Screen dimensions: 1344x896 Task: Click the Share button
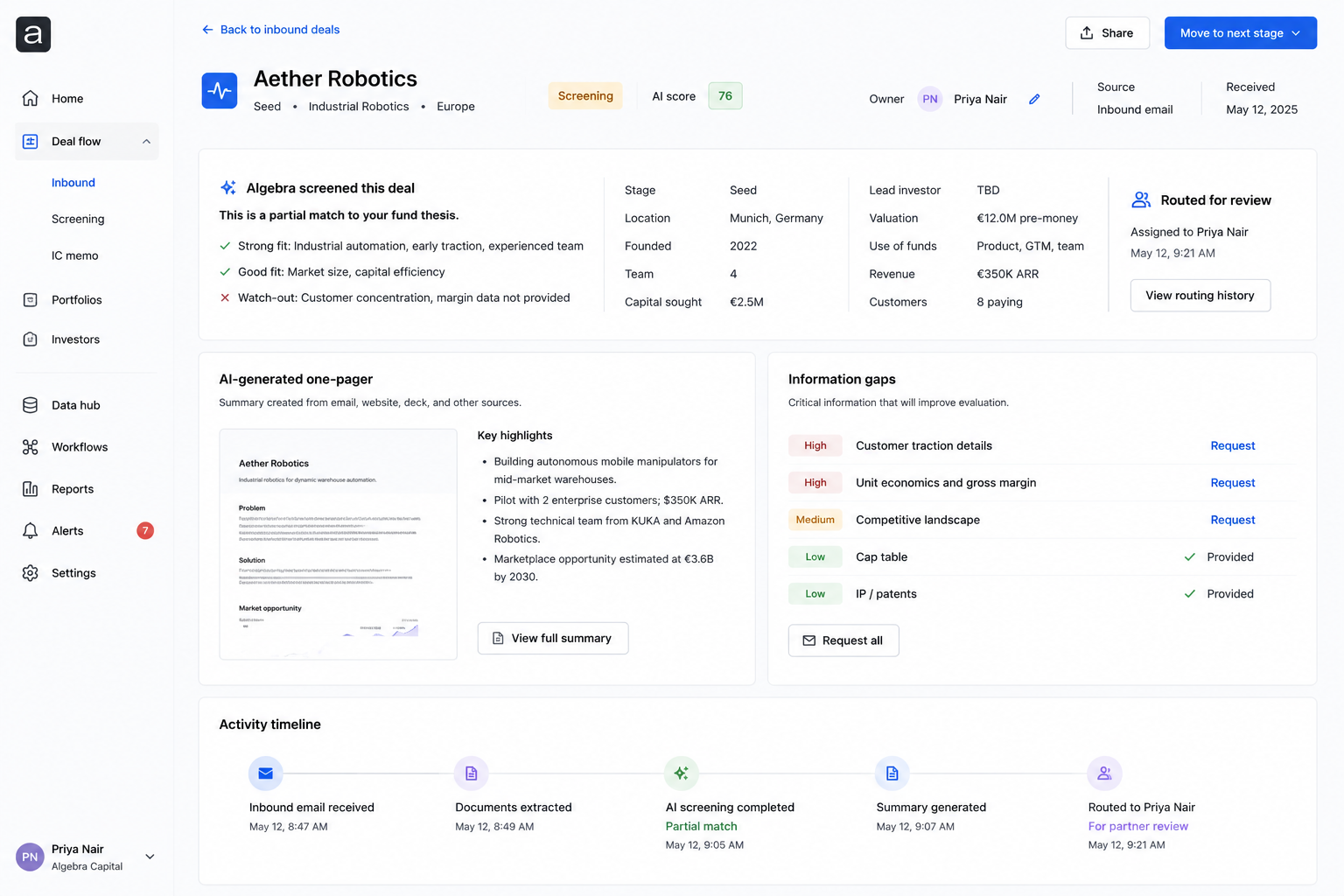click(1108, 33)
